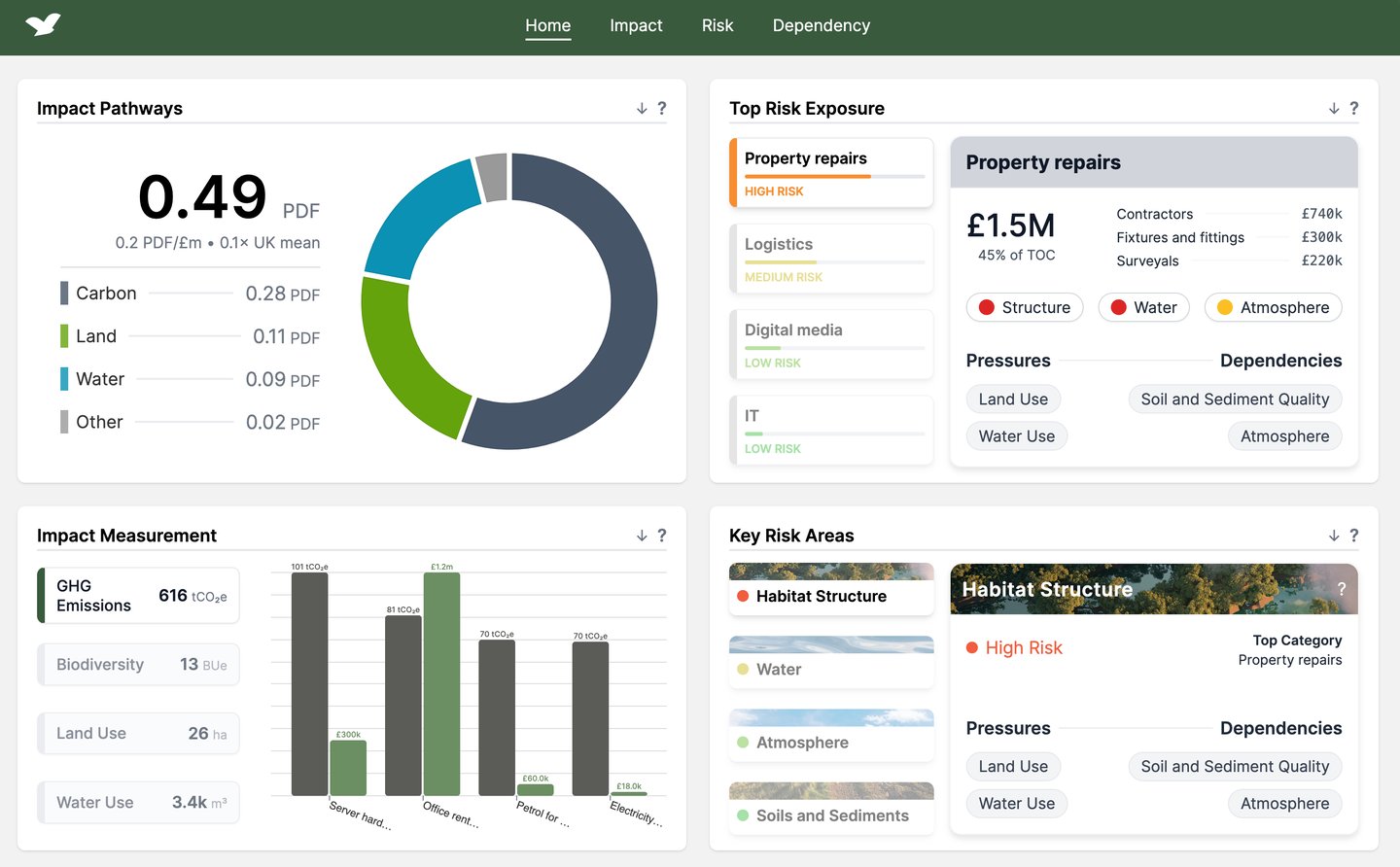
Task: Click the Top Risk Exposure download arrow
Action: coord(1334,109)
